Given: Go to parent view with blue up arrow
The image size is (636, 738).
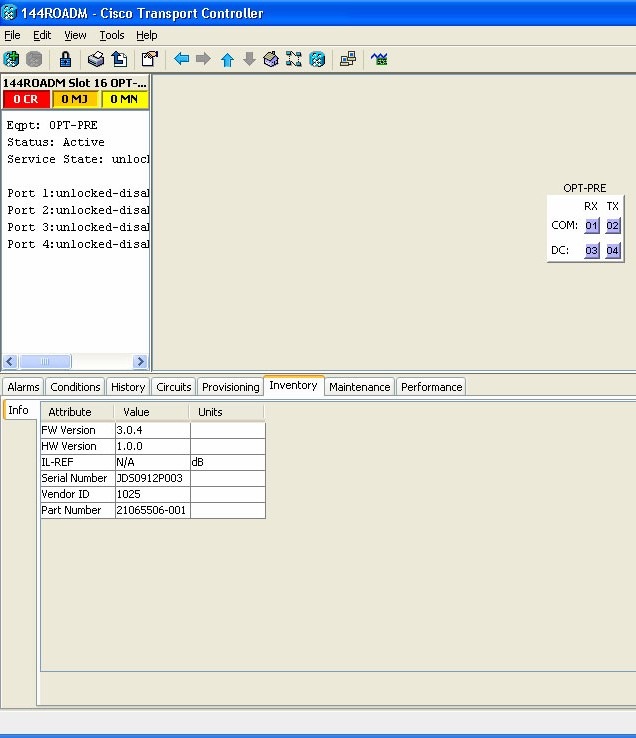Looking at the screenshot, I should point(227,60).
